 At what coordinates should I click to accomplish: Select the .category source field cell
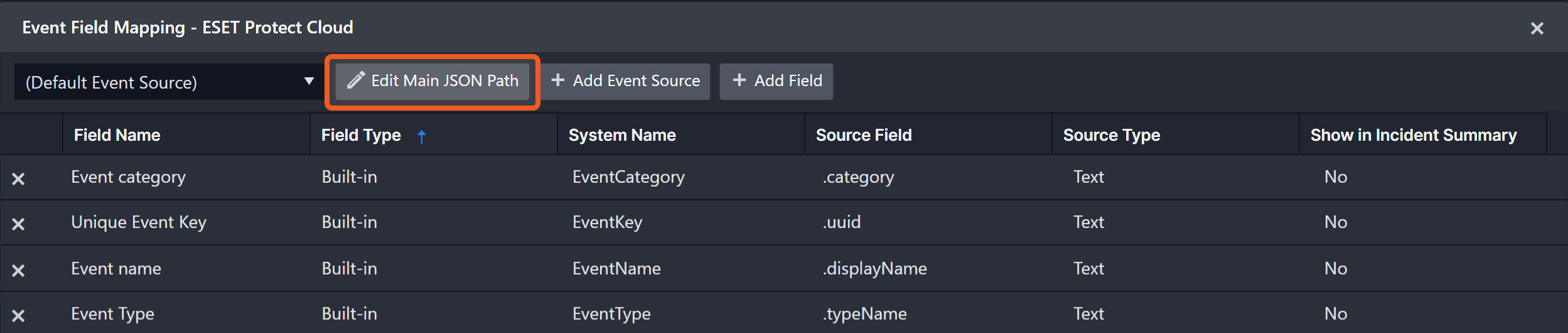858,177
